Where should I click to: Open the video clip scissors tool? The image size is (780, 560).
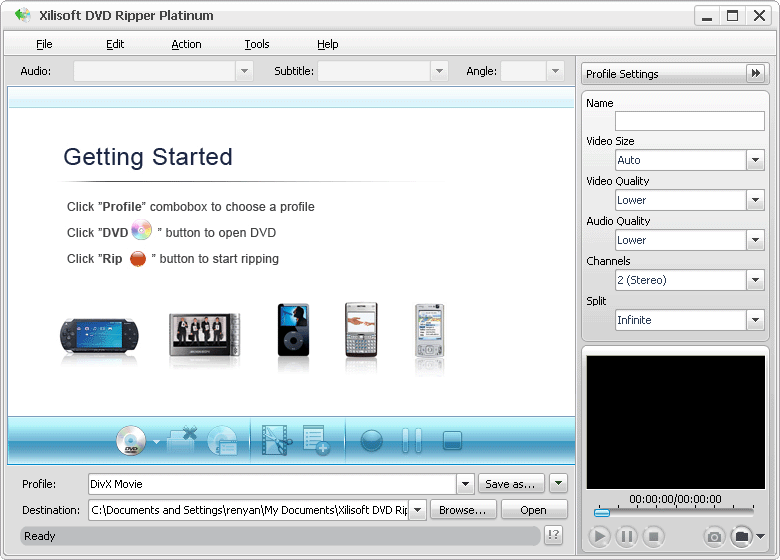[277, 440]
